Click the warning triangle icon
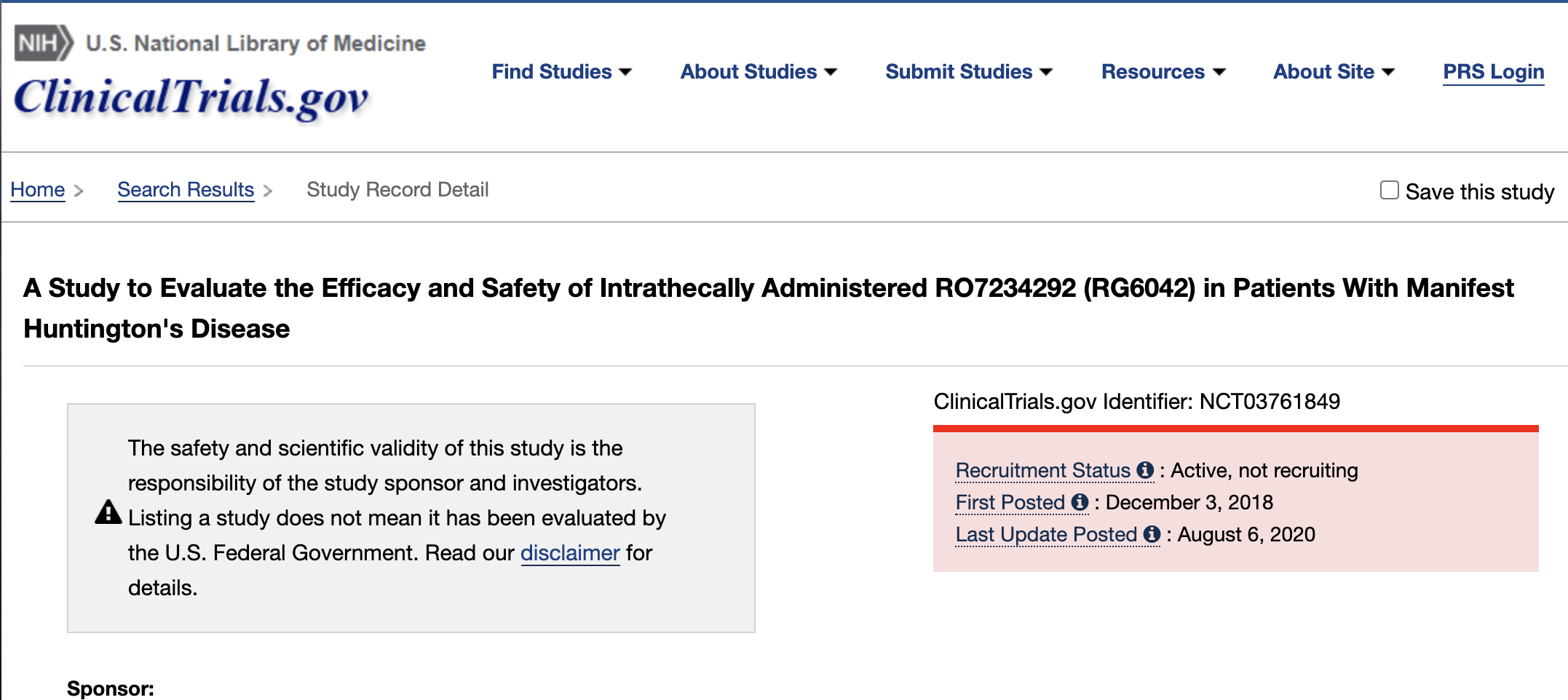Viewport: 1568px width, 700px height. tap(108, 512)
